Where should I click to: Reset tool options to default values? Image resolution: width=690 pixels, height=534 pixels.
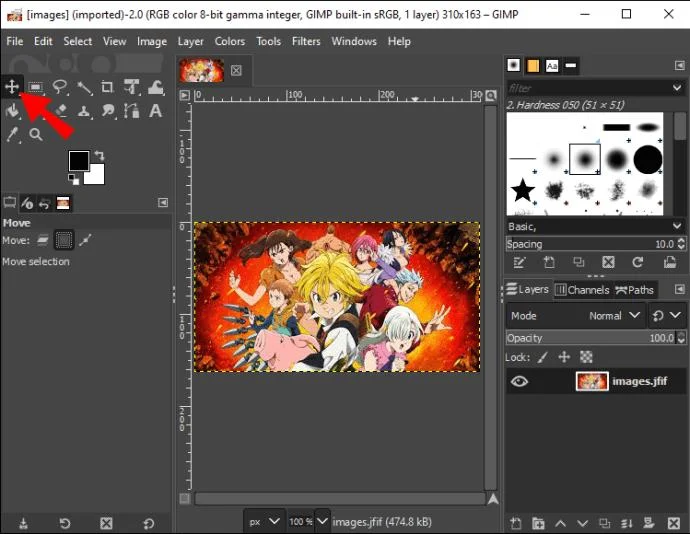pyautogui.click(x=148, y=523)
